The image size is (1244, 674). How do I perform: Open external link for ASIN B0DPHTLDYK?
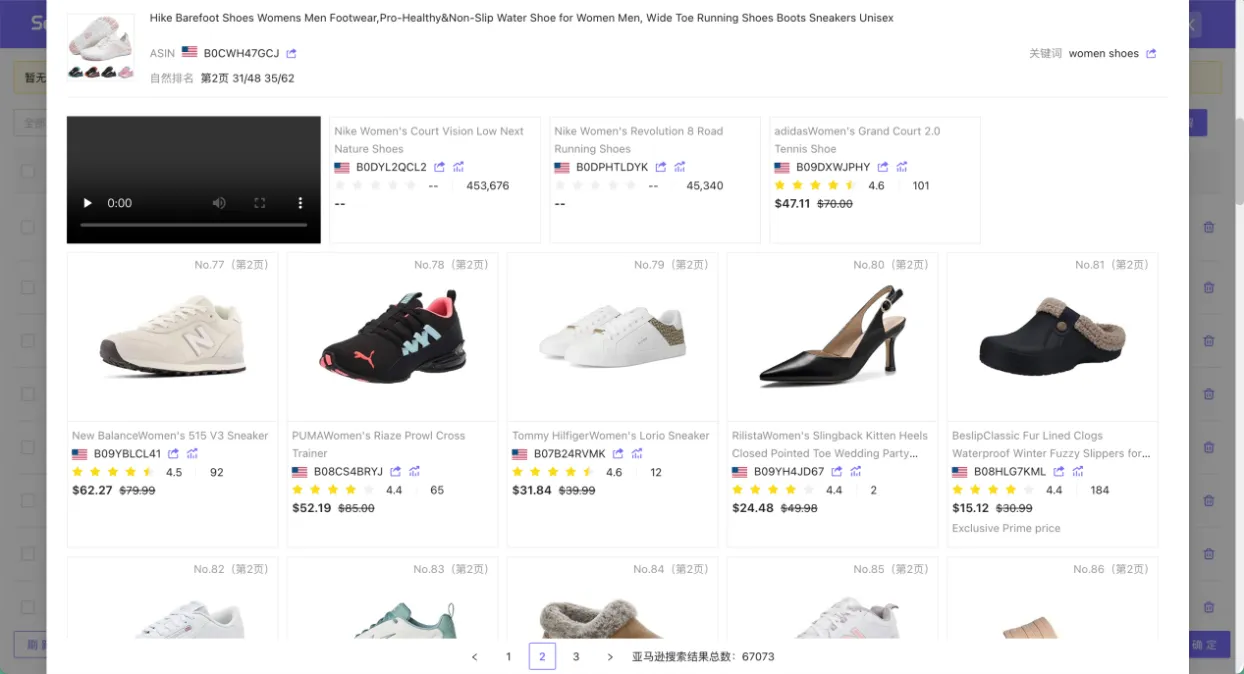660,167
